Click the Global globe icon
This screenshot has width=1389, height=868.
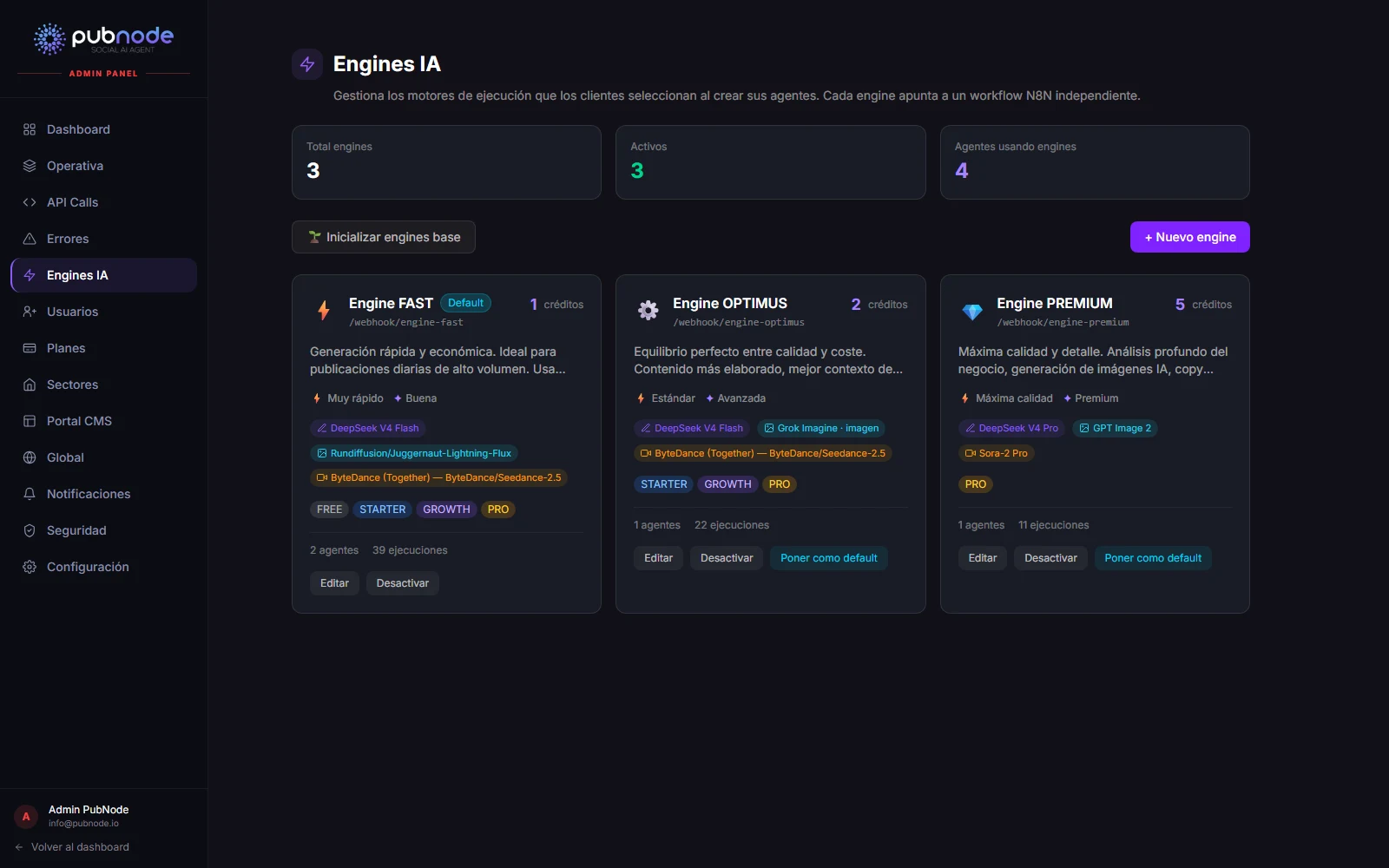click(30, 457)
